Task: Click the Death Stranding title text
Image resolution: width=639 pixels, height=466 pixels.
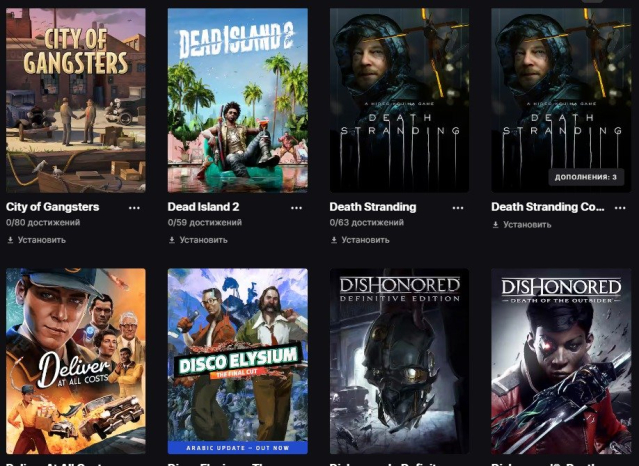Action: (x=372, y=207)
